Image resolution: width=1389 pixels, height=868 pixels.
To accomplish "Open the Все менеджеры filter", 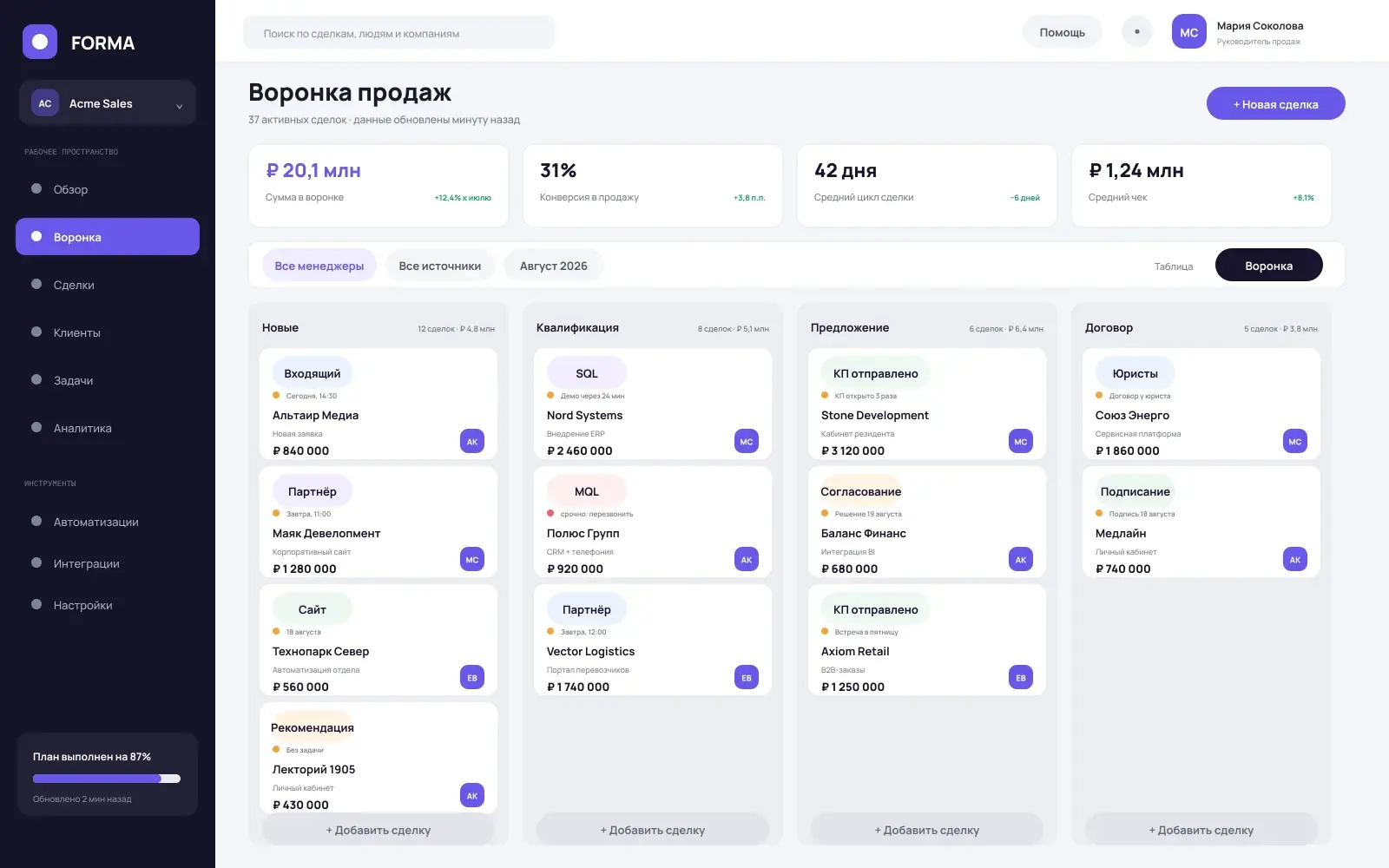I will (x=319, y=266).
